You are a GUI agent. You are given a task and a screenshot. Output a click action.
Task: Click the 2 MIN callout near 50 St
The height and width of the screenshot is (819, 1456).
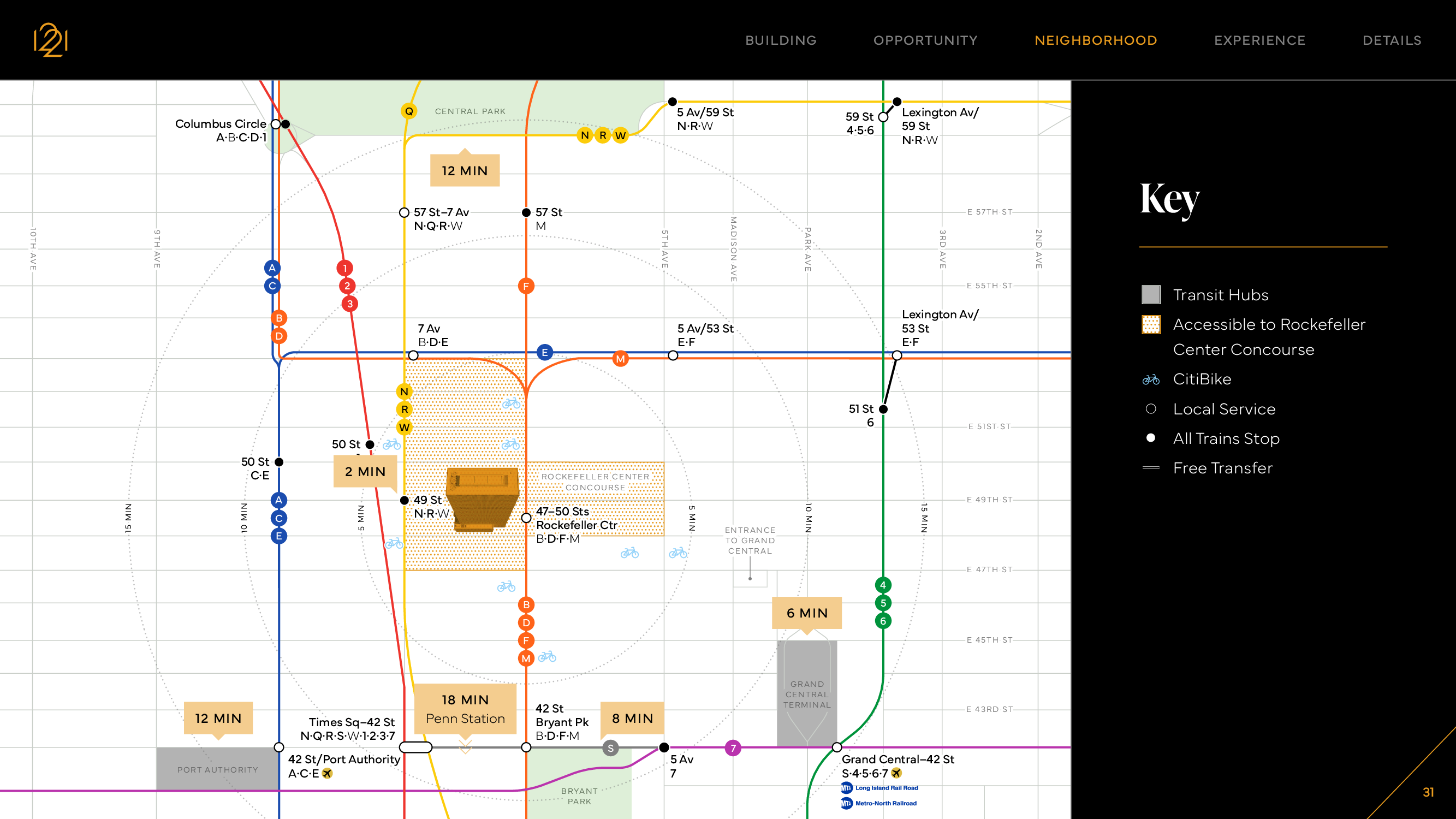click(365, 471)
